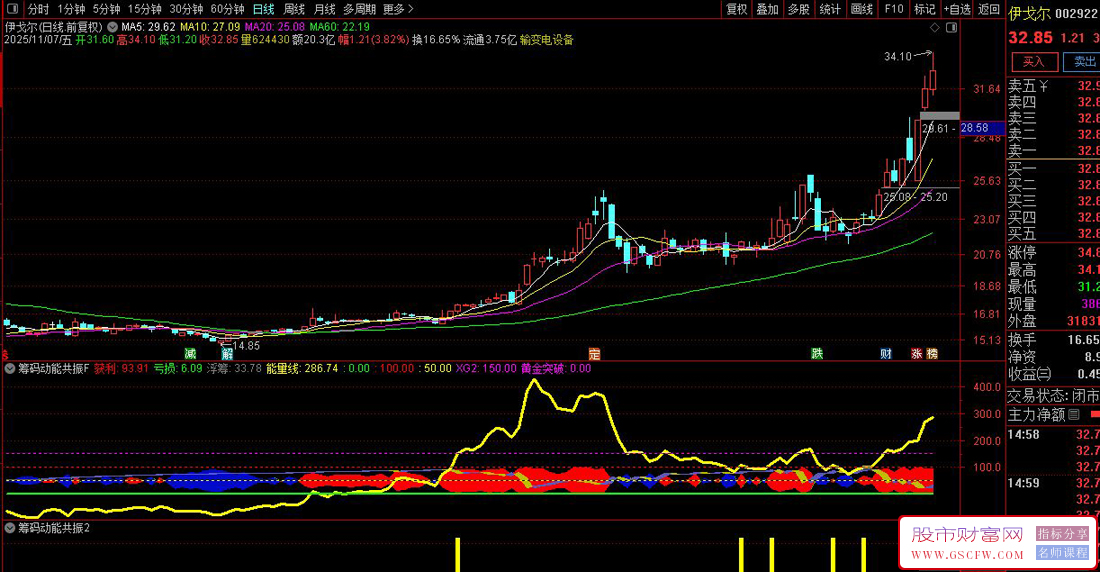Expand 筹码动能共振F indicator menu
1100x572 pixels.
click(x=10, y=368)
